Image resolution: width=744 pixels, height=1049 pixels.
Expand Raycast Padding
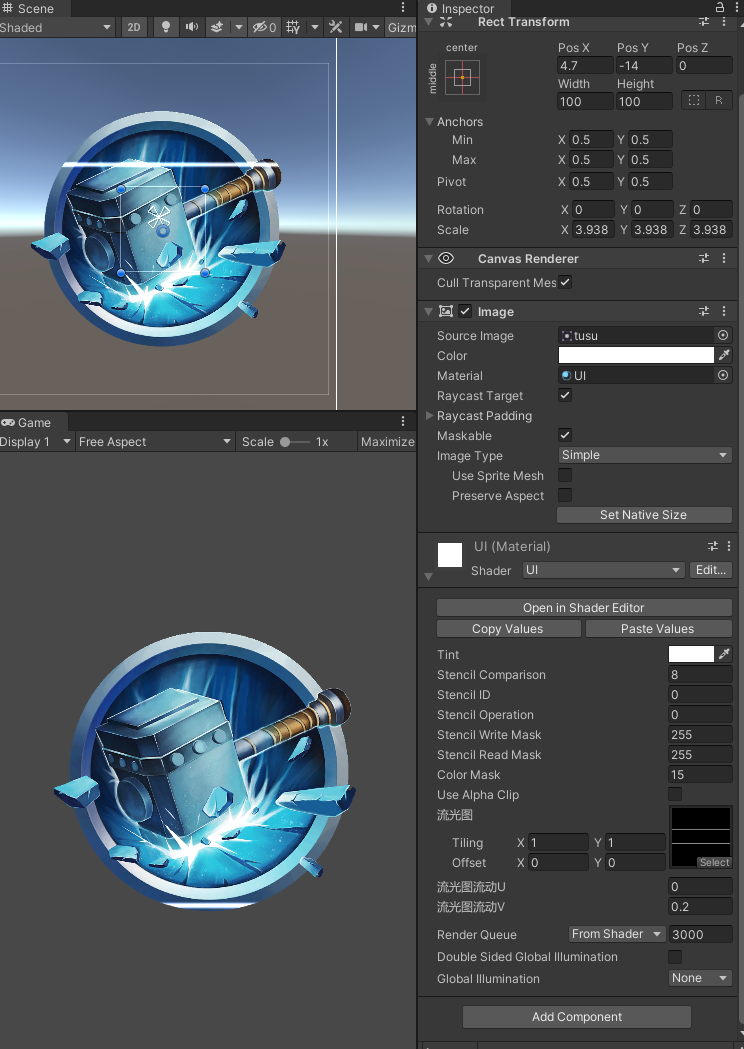430,415
